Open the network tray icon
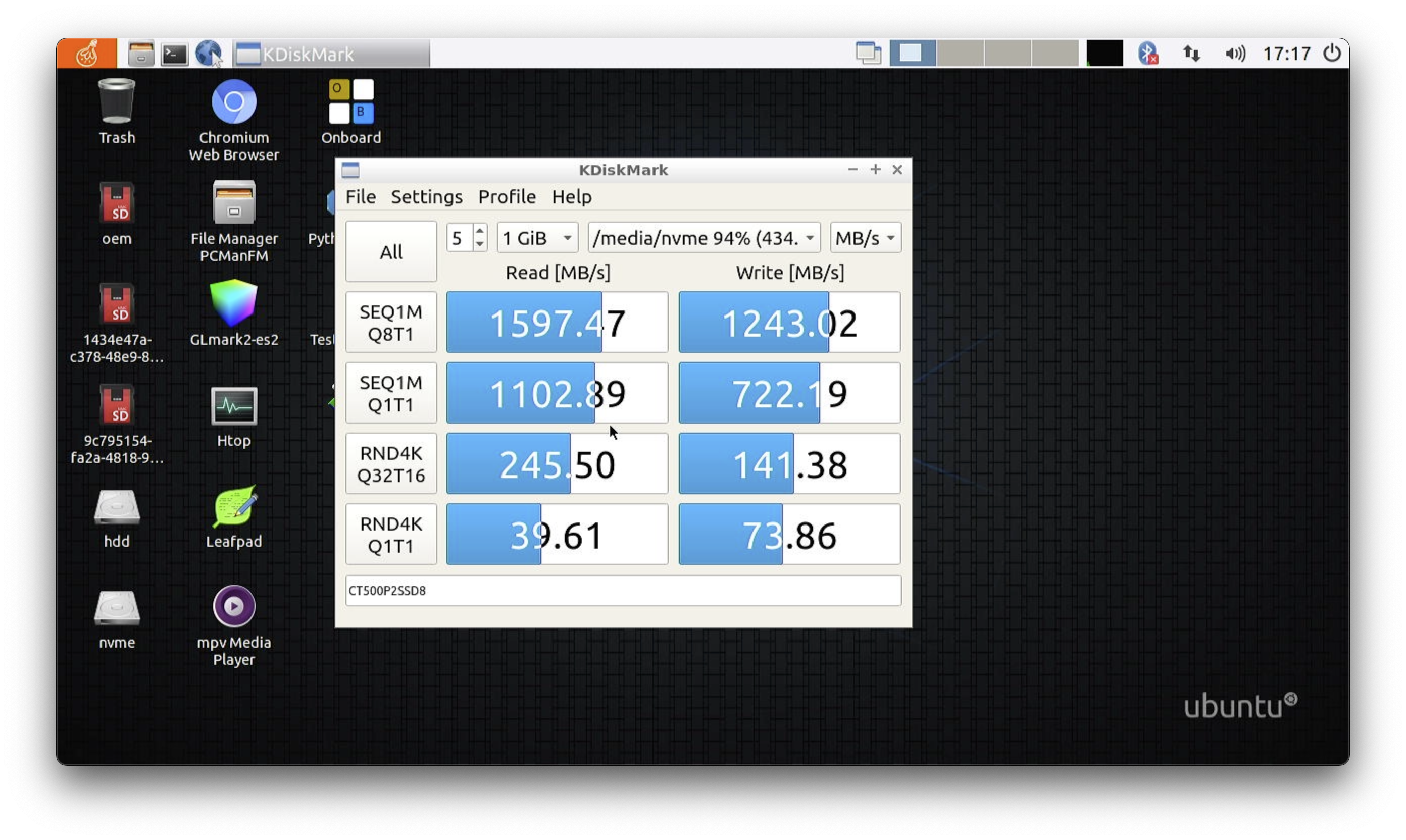 click(1191, 54)
